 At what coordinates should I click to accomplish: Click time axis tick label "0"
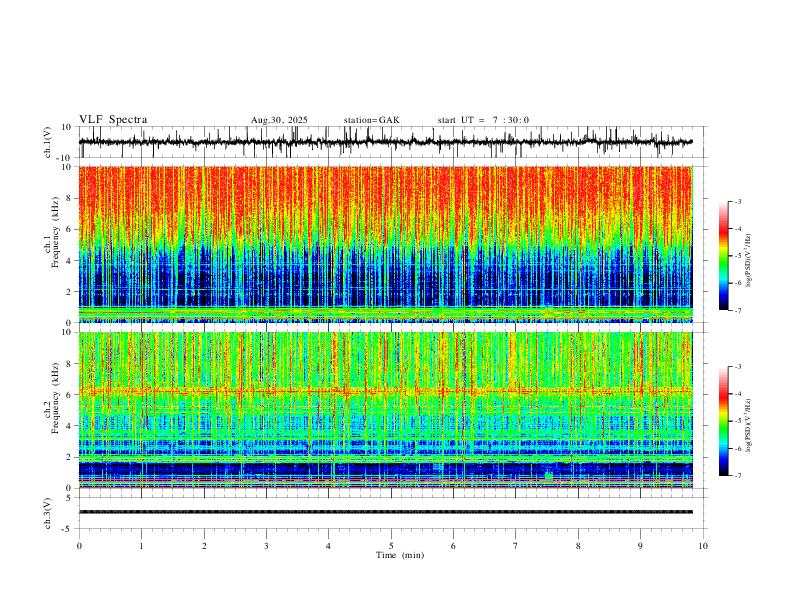79,546
